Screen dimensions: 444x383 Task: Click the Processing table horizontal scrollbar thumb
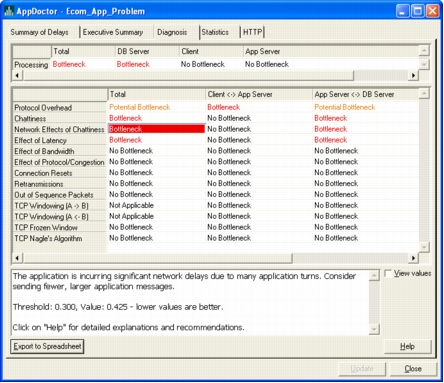188,75
